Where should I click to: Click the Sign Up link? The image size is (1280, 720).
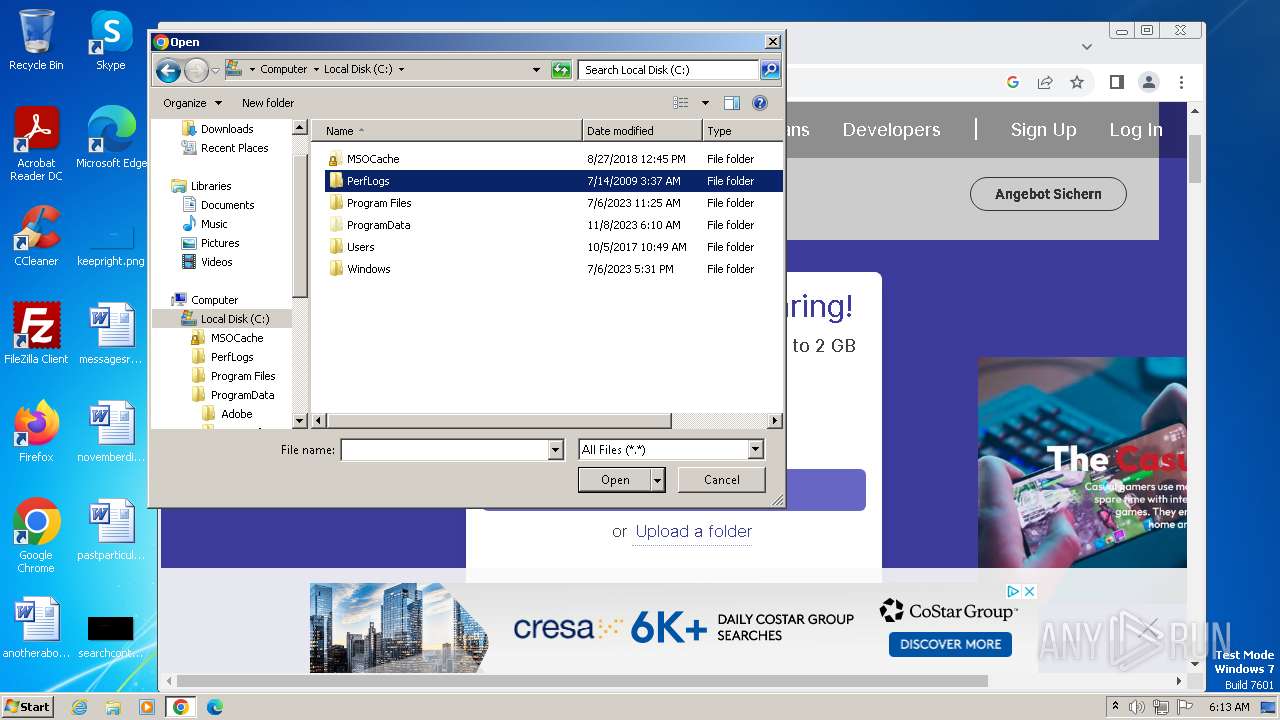tap(1043, 130)
